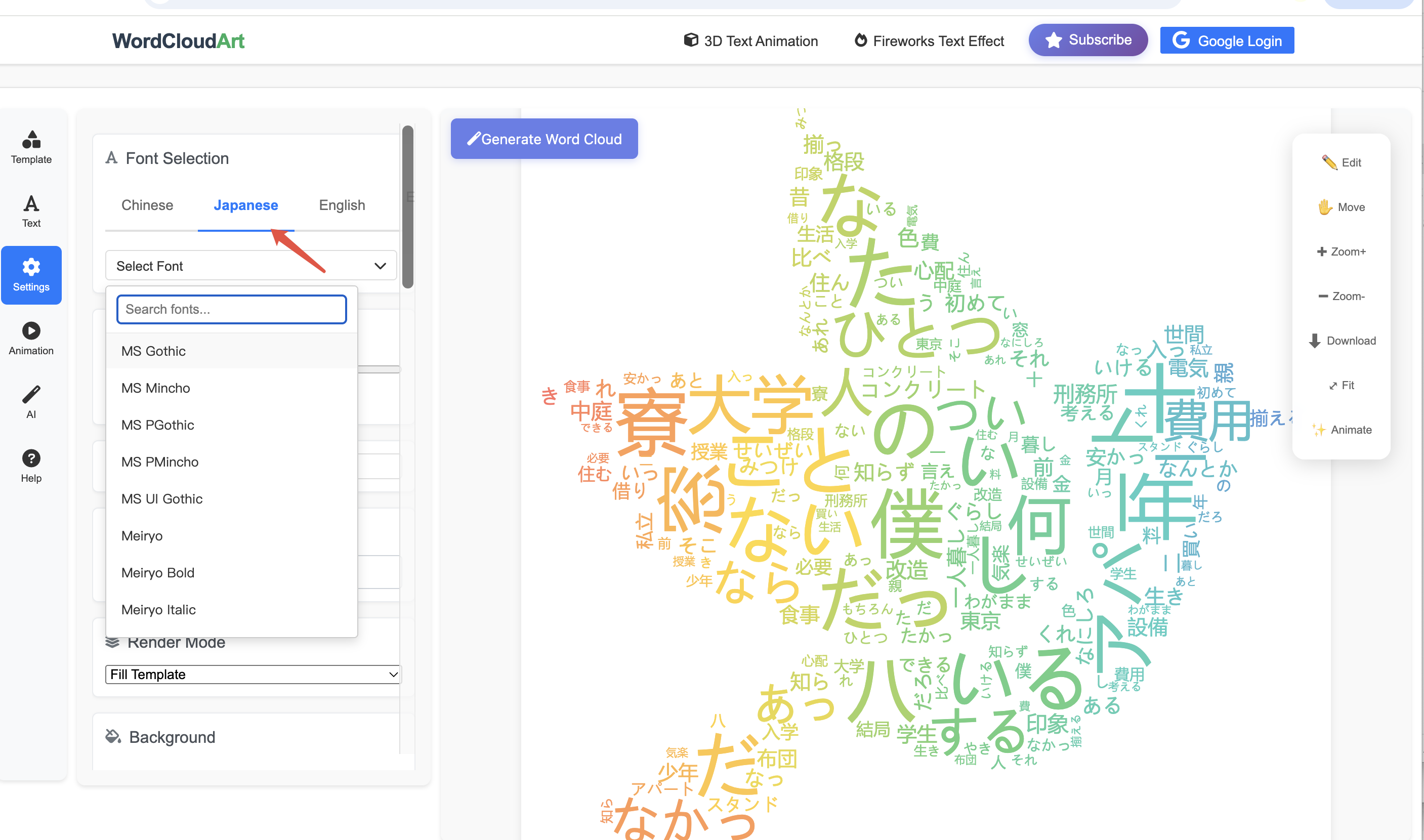Click the Zoom- tool
1424x840 pixels.
pos(1341,296)
